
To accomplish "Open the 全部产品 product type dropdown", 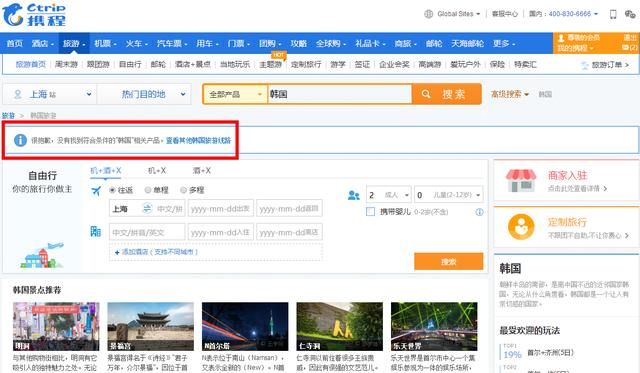I will [x=236, y=94].
